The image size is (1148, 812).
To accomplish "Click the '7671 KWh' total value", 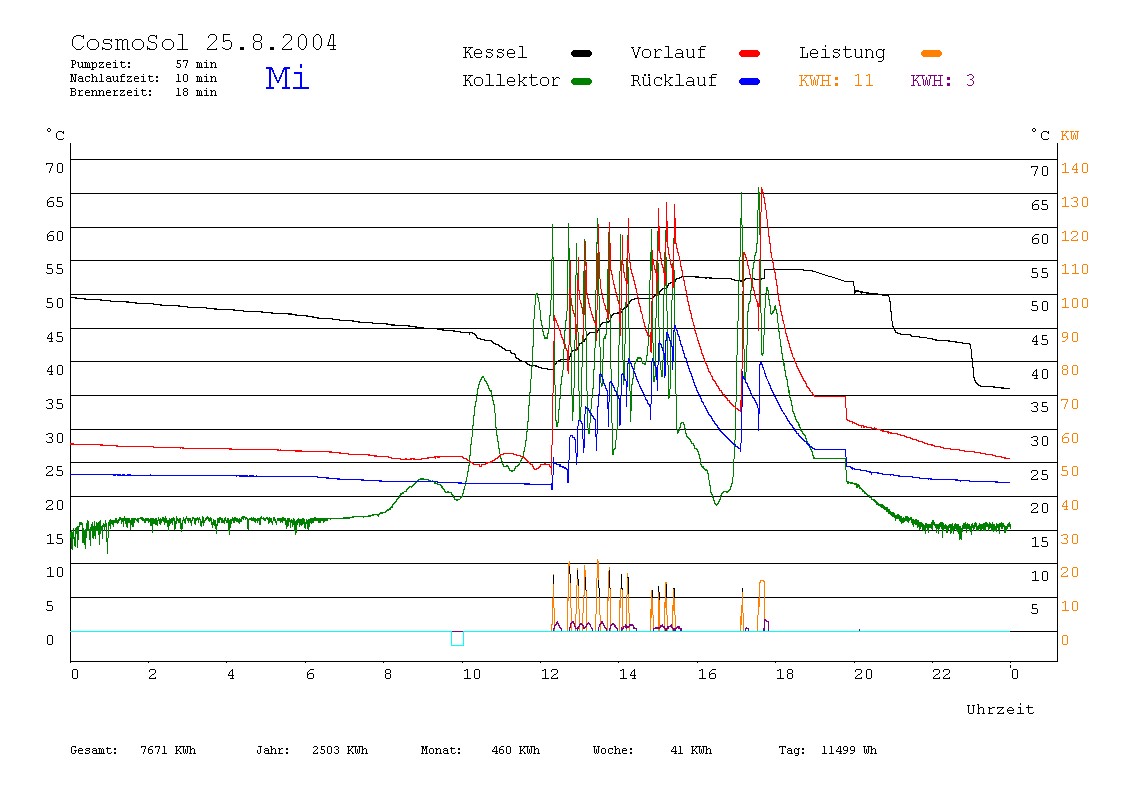I will (x=168, y=750).
